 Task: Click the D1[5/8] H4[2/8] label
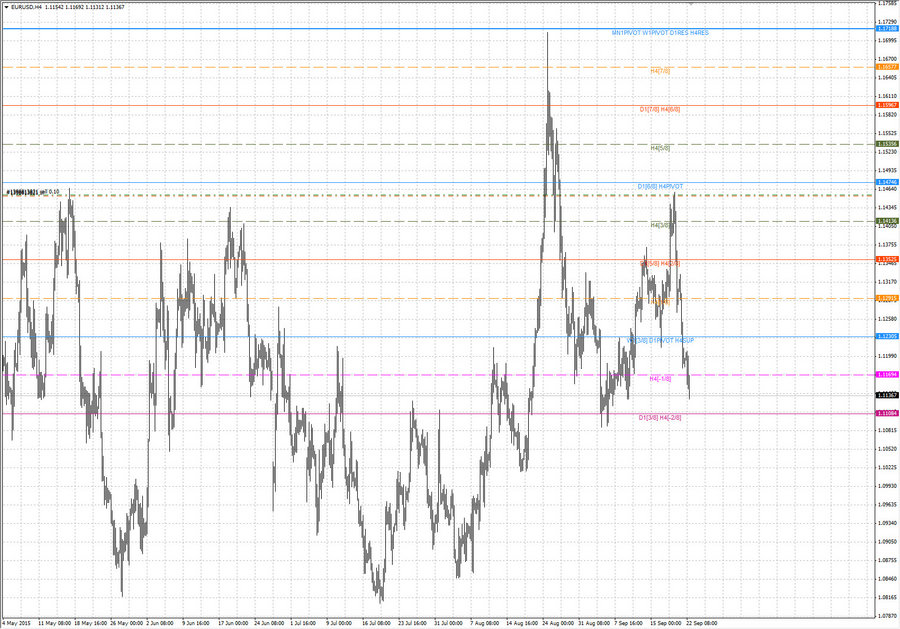(662, 261)
